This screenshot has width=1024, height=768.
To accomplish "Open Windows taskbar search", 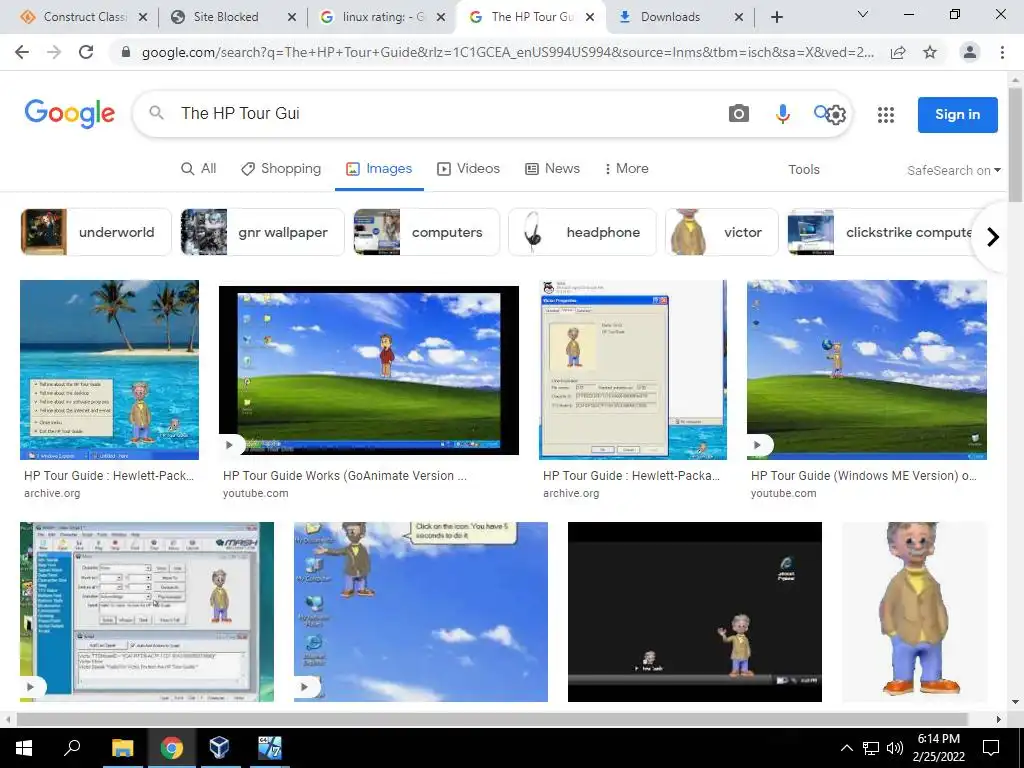I will pos(72,748).
